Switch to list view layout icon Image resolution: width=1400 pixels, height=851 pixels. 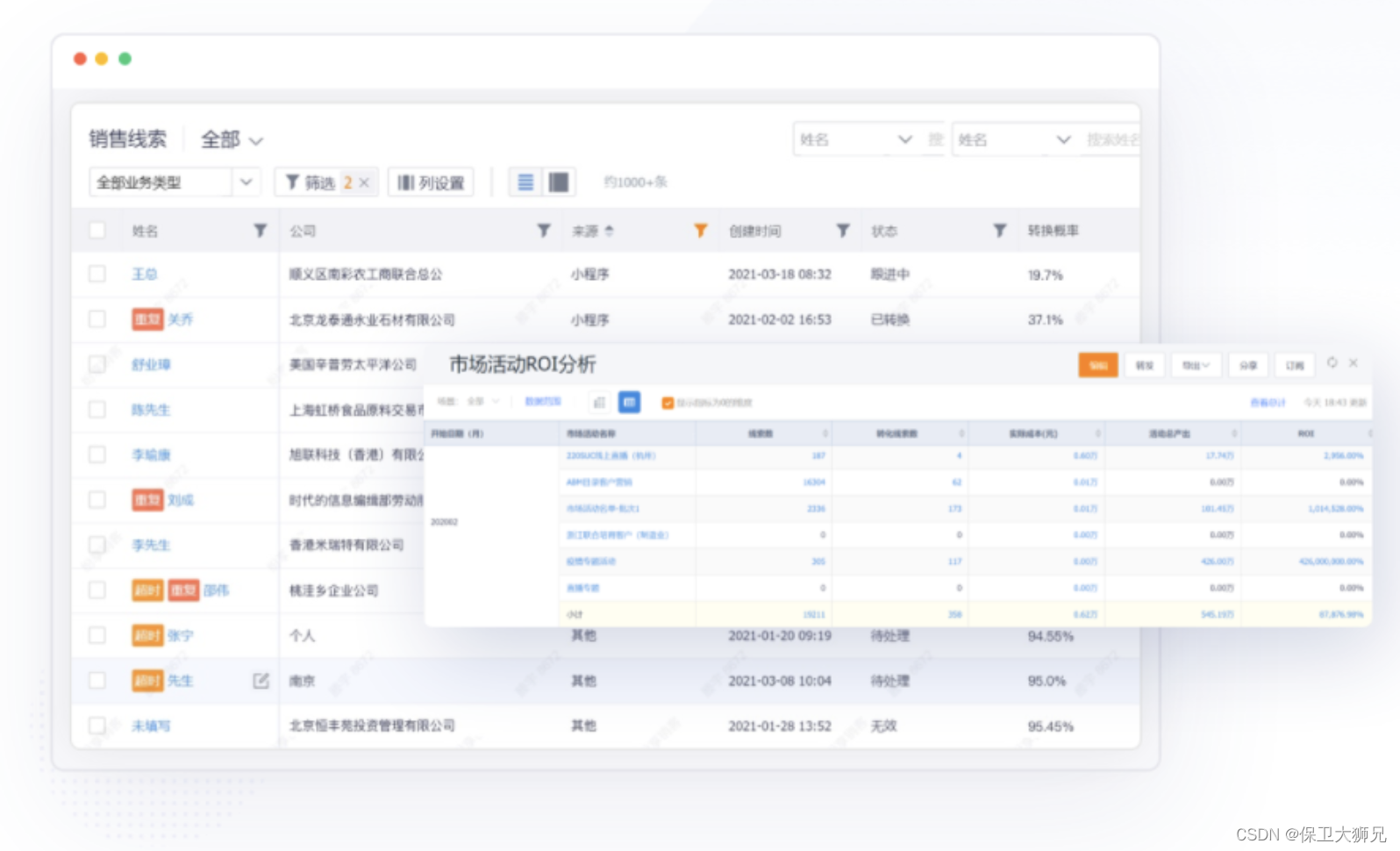click(525, 182)
